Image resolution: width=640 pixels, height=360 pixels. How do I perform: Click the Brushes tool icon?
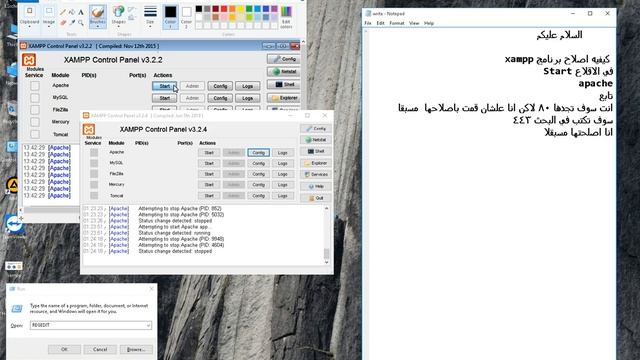click(x=98, y=12)
